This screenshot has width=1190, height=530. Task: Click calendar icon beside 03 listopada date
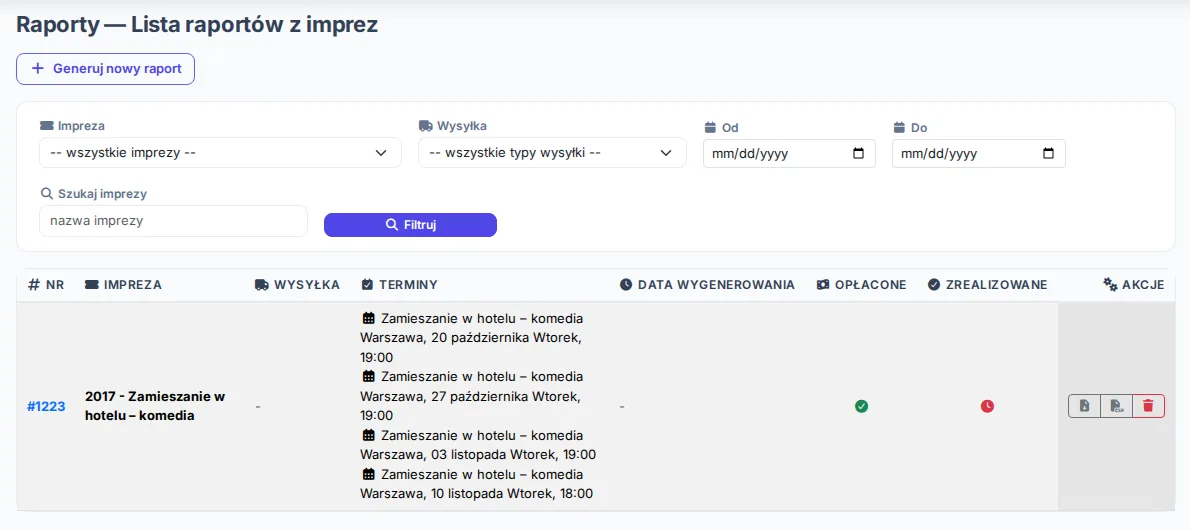(369, 435)
